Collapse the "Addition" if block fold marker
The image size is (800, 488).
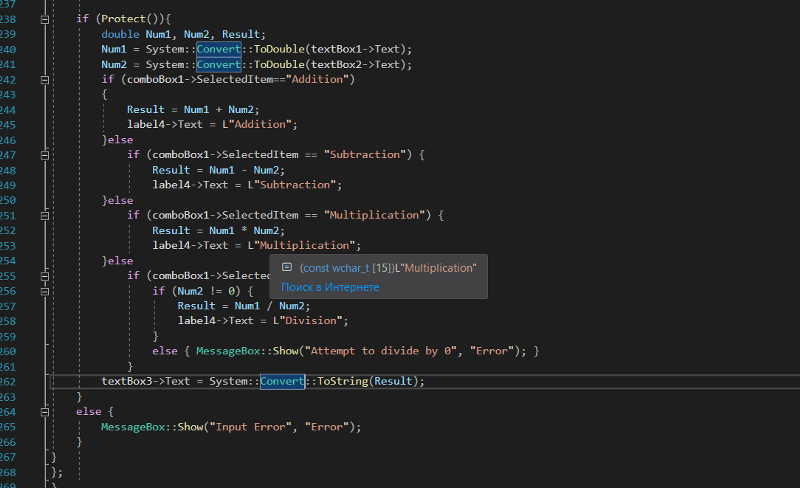point(45,80)
